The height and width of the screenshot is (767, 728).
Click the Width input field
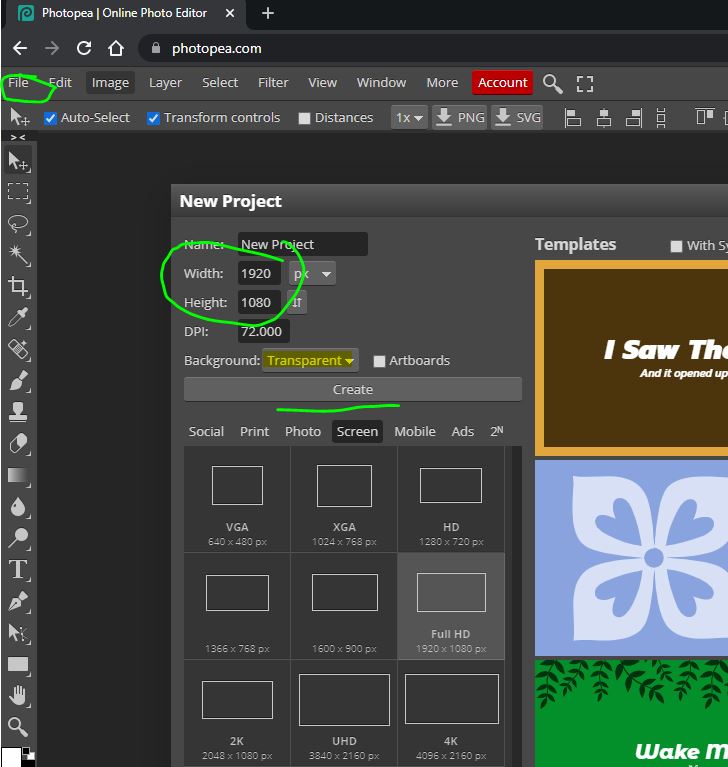pyautogui.click(x=259, y=273)
